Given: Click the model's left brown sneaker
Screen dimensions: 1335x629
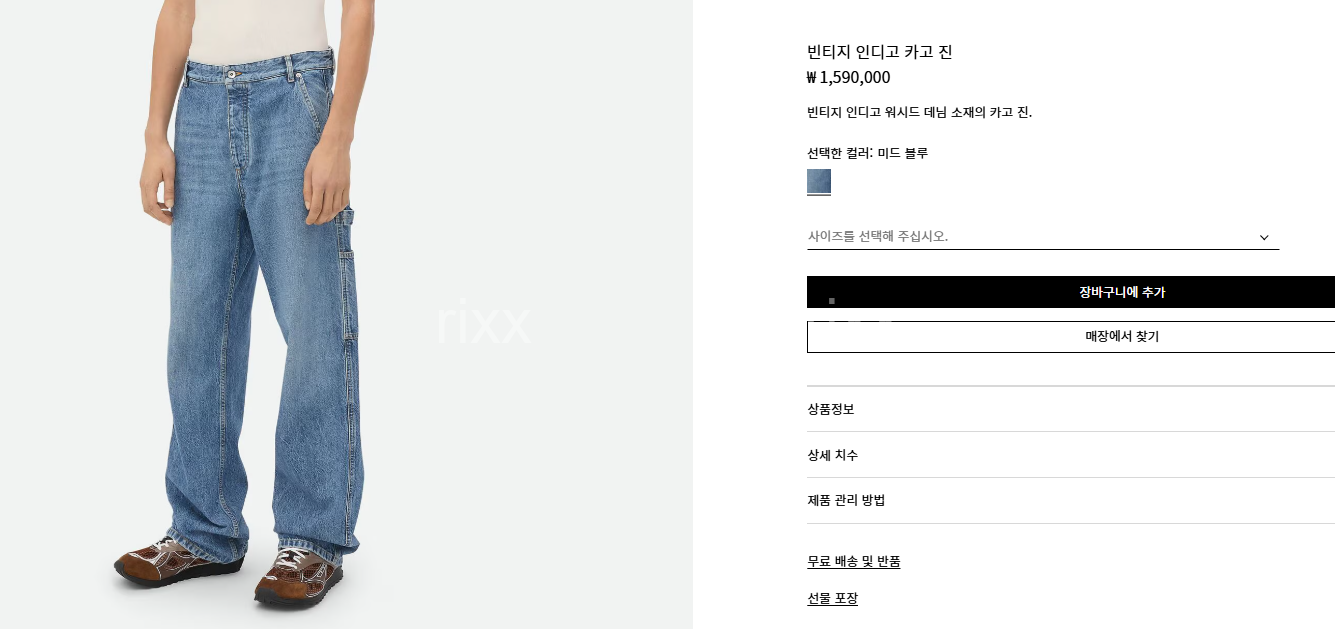Looking at the screenshot, I should (x=298, y=577).
